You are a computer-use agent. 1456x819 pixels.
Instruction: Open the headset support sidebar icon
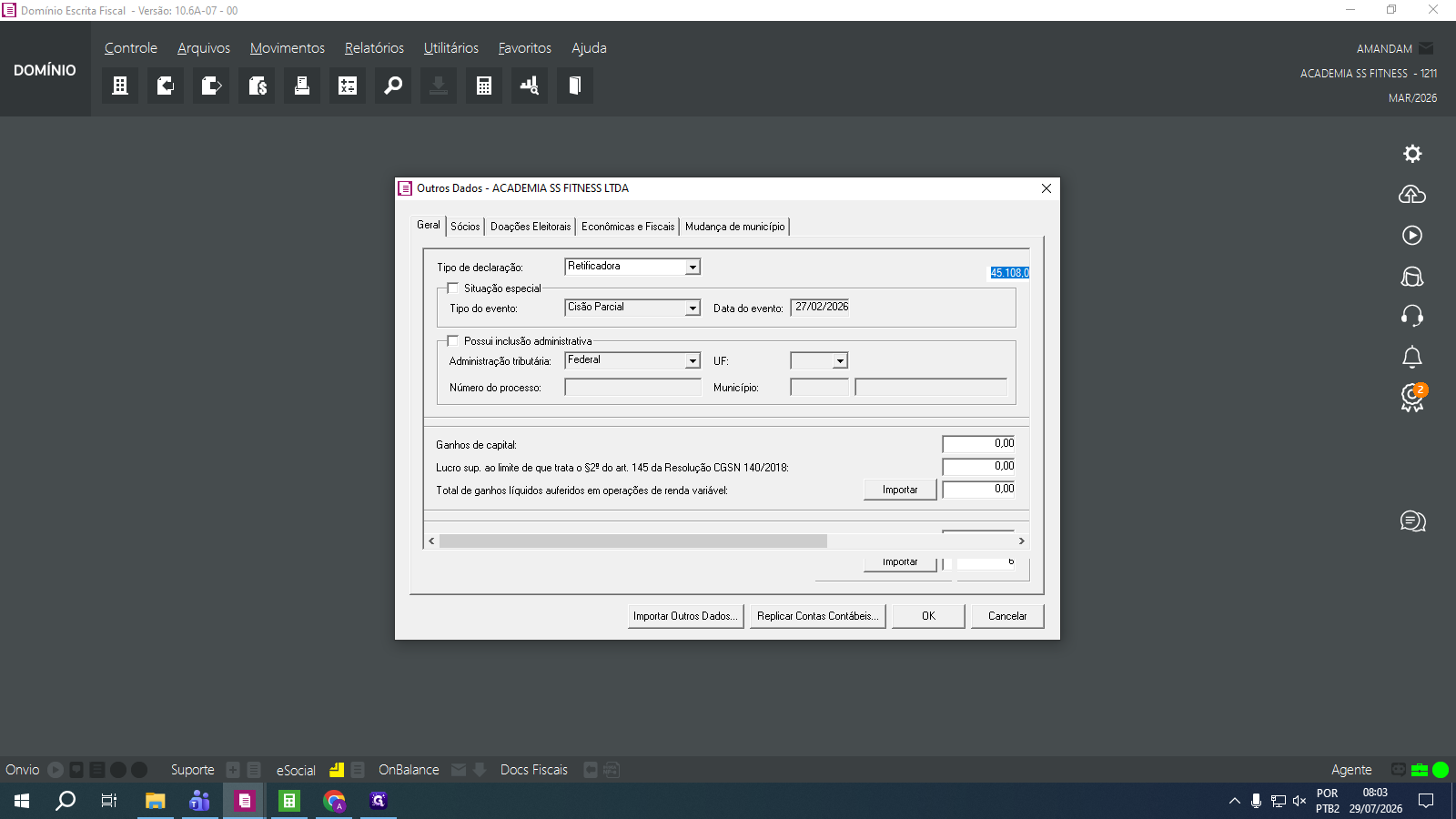1412,316
